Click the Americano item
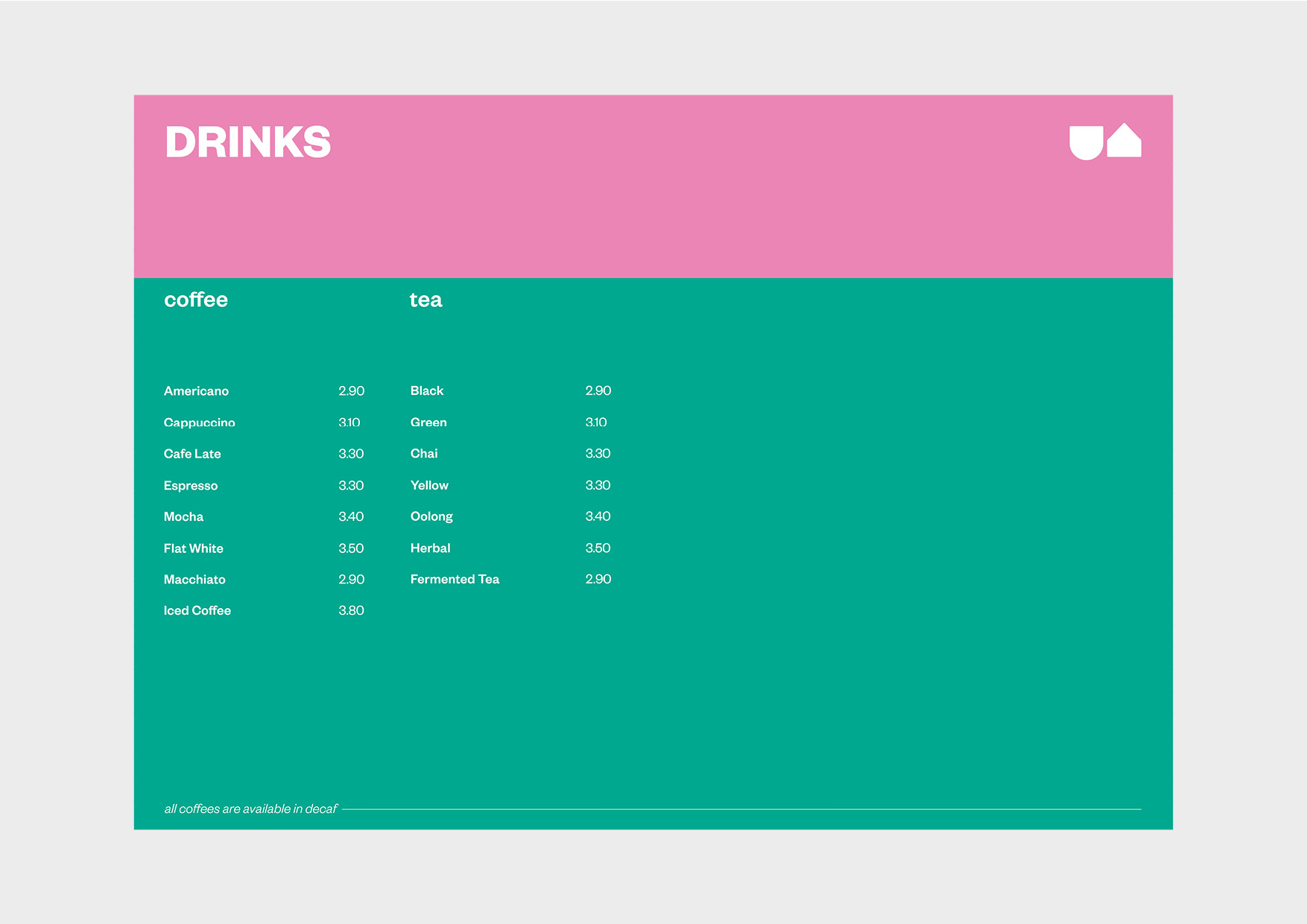 (x=196, y=391)
